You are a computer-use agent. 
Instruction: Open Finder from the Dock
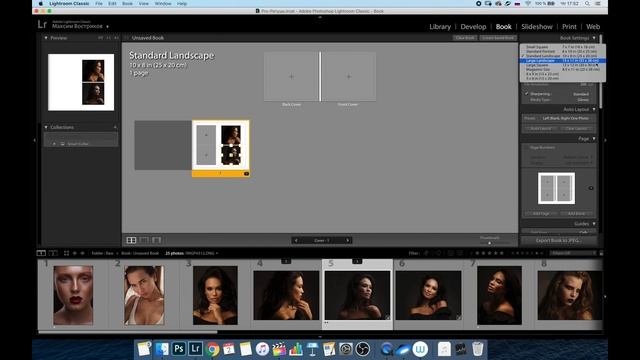162,349
